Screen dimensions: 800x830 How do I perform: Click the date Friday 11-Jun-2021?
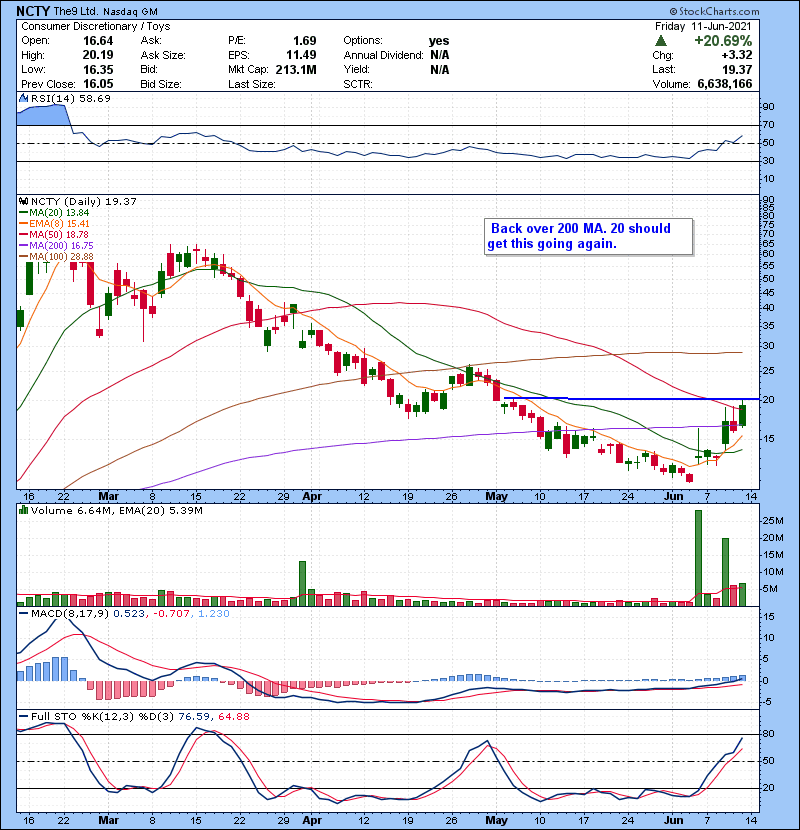pos(703,26)
